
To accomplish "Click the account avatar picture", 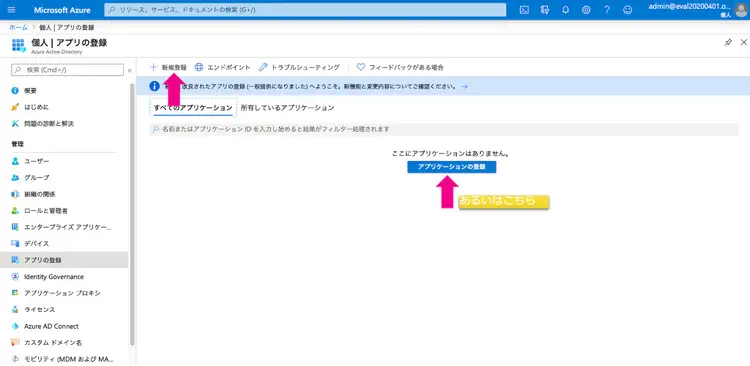I will pos(741,10).
